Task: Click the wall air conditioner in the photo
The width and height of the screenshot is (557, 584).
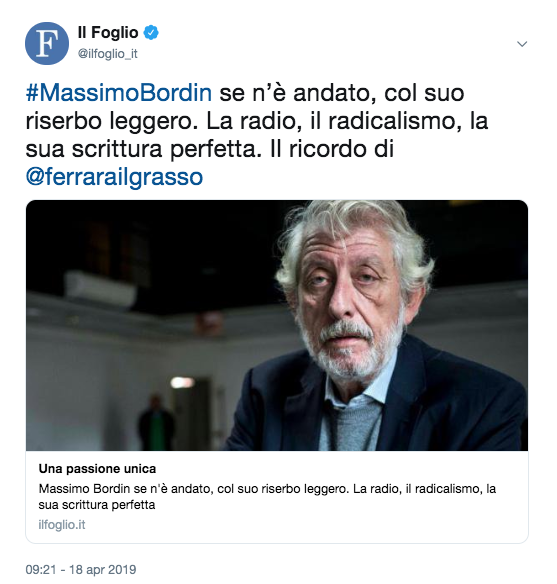Action: click(x=101, y=289)
